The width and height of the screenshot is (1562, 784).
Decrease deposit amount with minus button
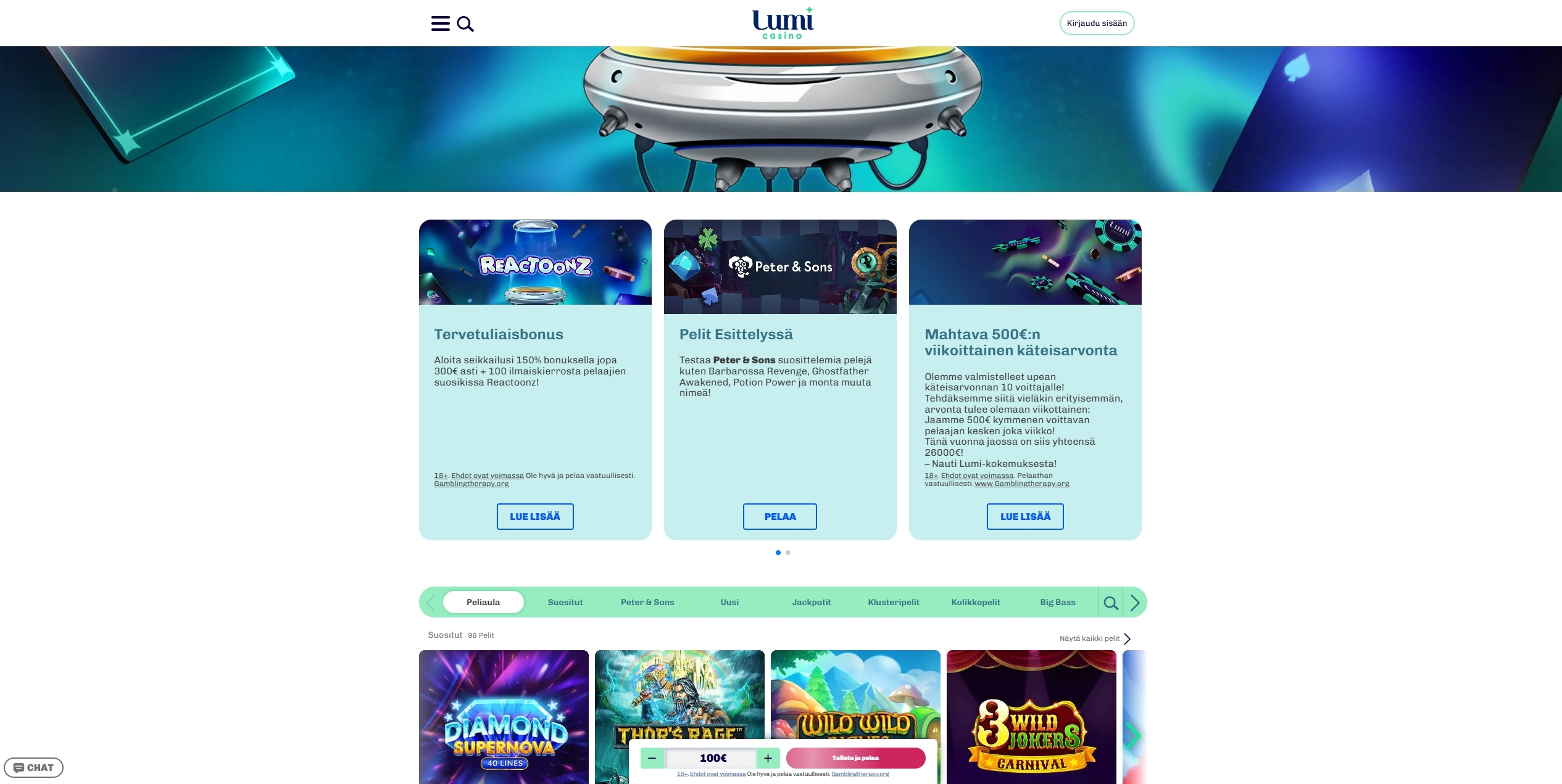click(x=652, y=758)
